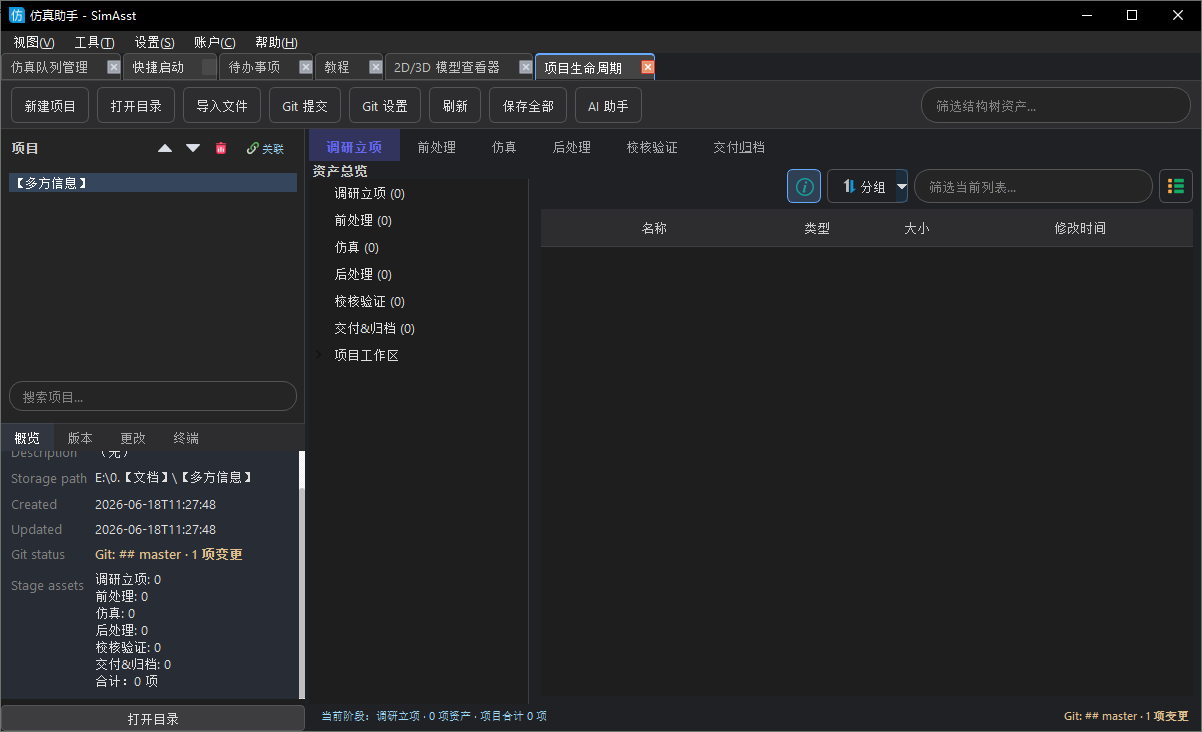Open the 账户(C) menu
The width and height of the screenshot is (1202, 732).
[x=215, y=42]
